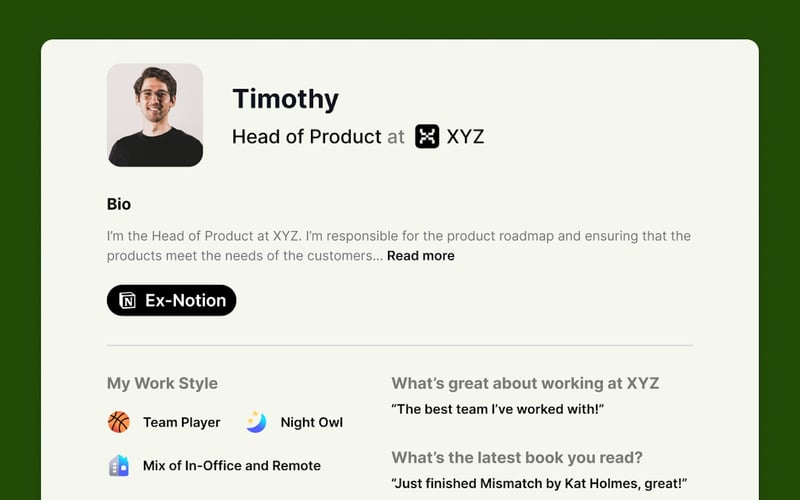
Task: Click the basketball Team Player icon
Action: coord(119,422)
